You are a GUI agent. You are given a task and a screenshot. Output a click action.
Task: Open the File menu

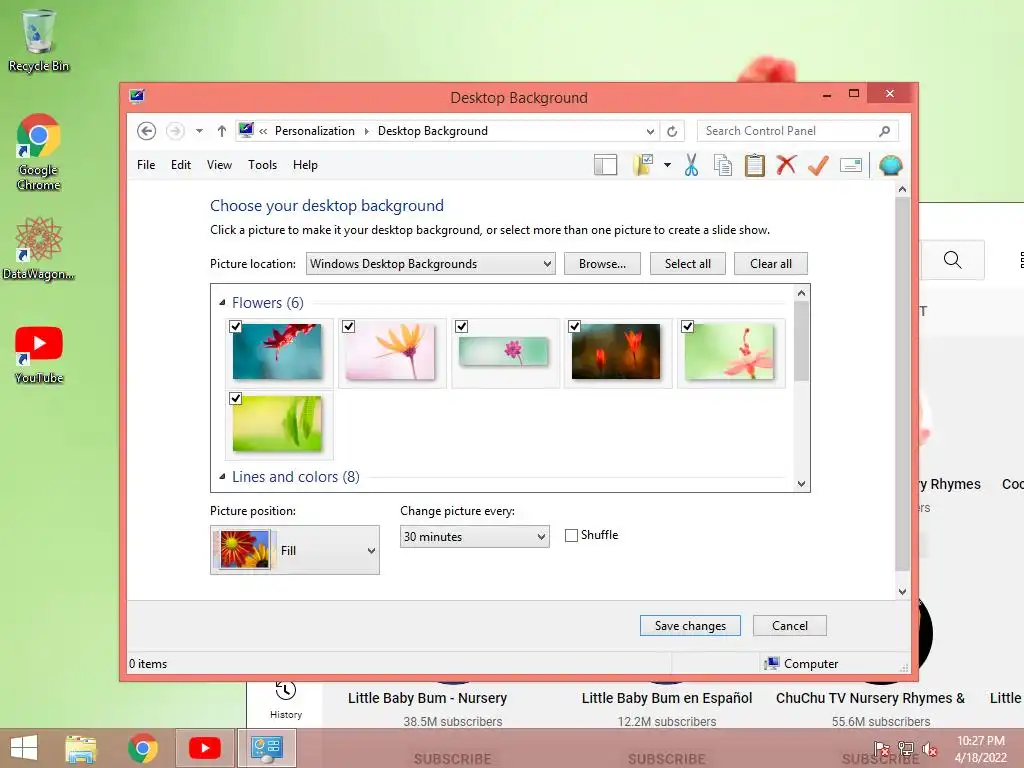click(x=146, y=165)
